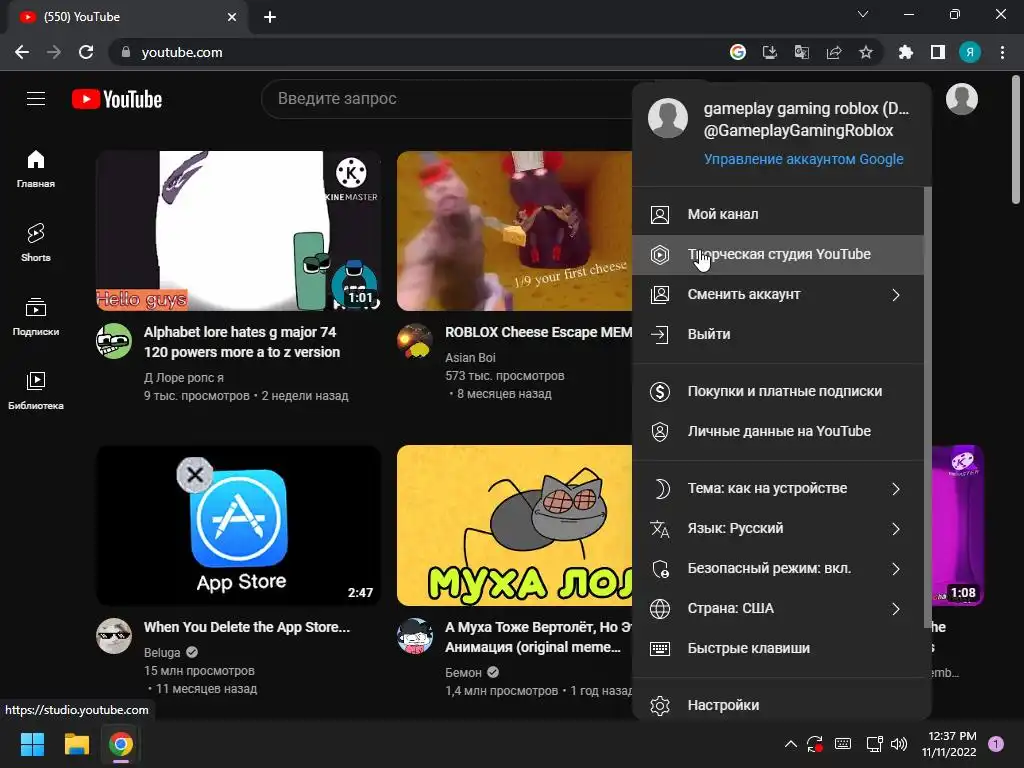Screen dimensions: 1024x768
Task: Bookmark this page with the star
Action: [866, 52]
